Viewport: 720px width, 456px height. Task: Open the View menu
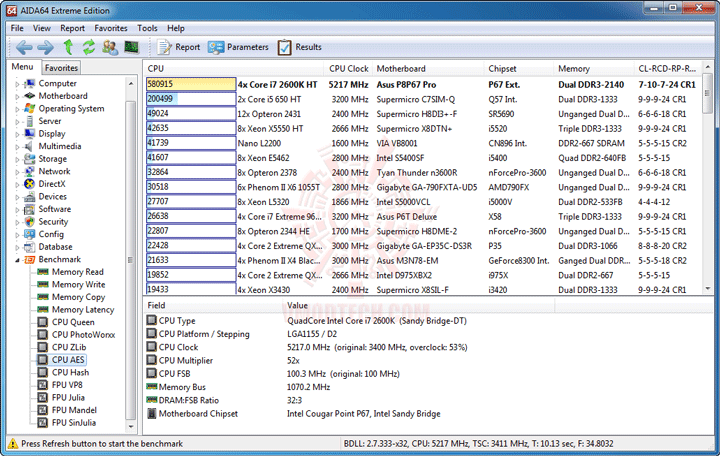click(41, 28)
